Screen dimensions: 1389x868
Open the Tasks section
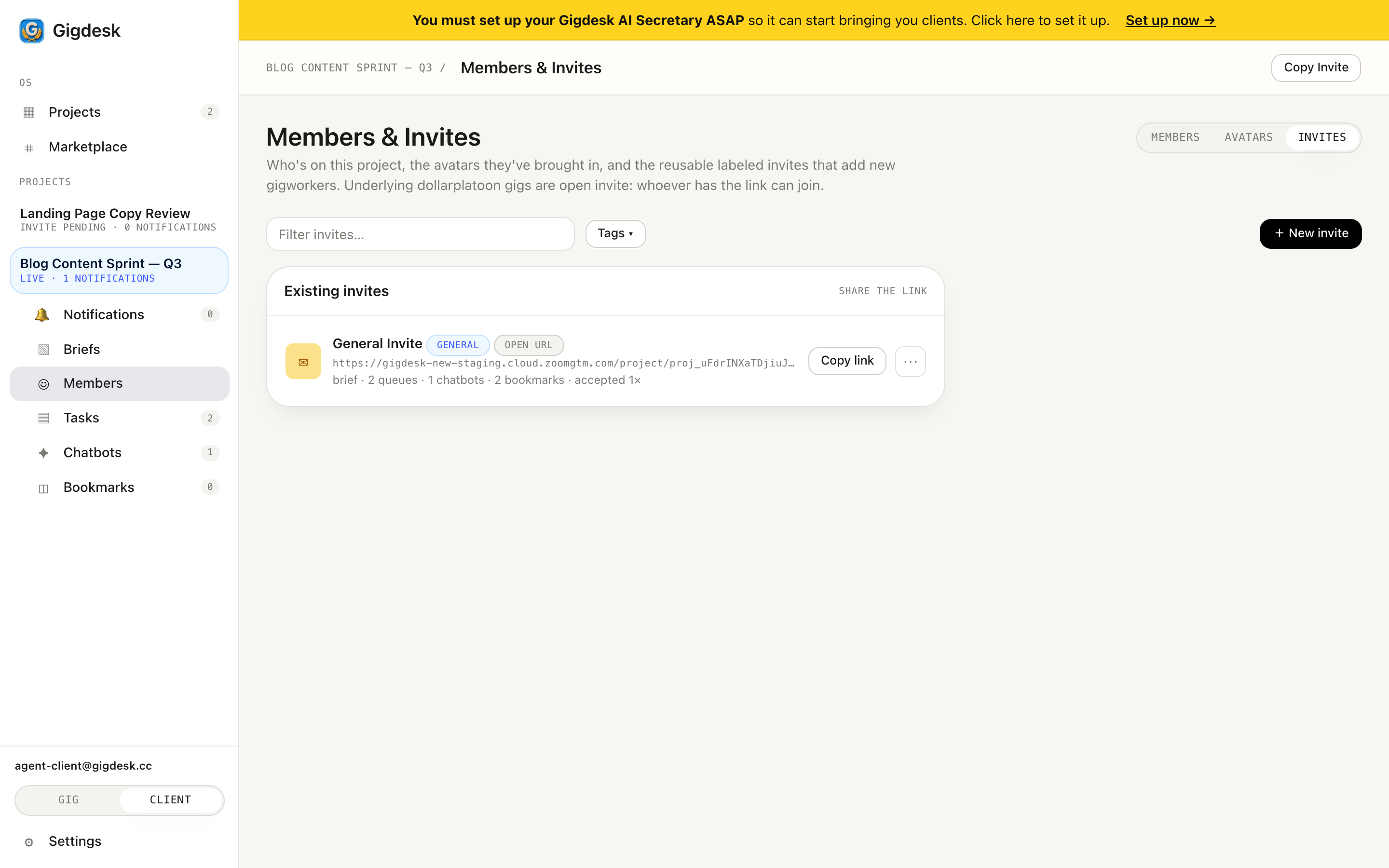tap(120, 418)
